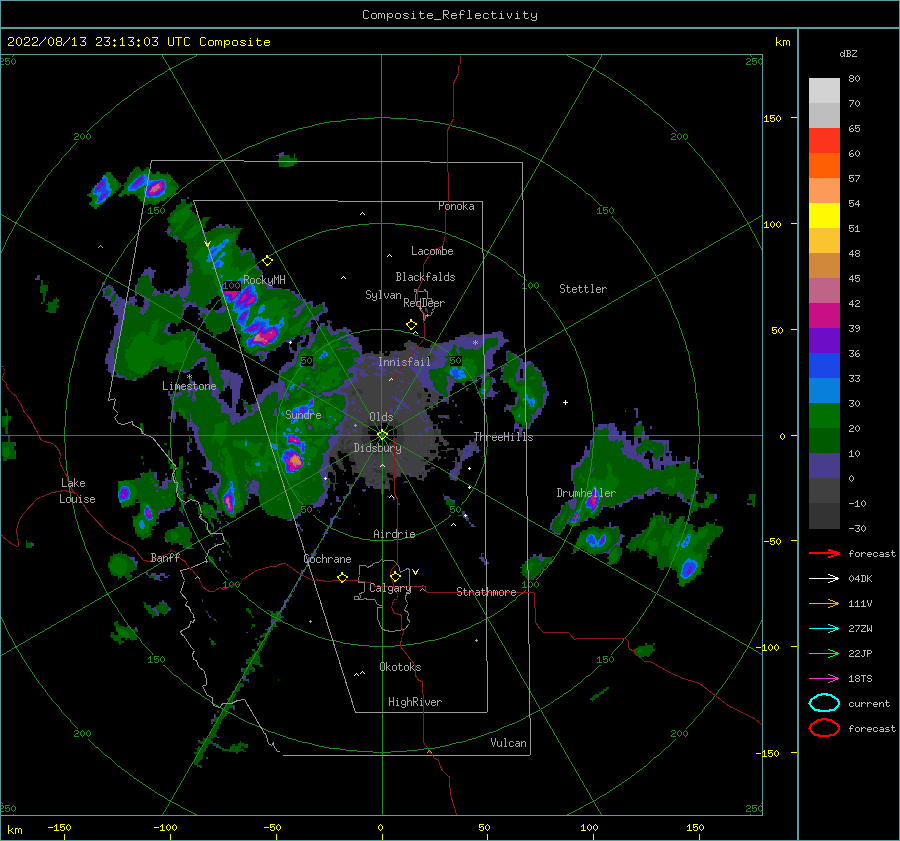Click the Limestone location label

tap(189, 386)
